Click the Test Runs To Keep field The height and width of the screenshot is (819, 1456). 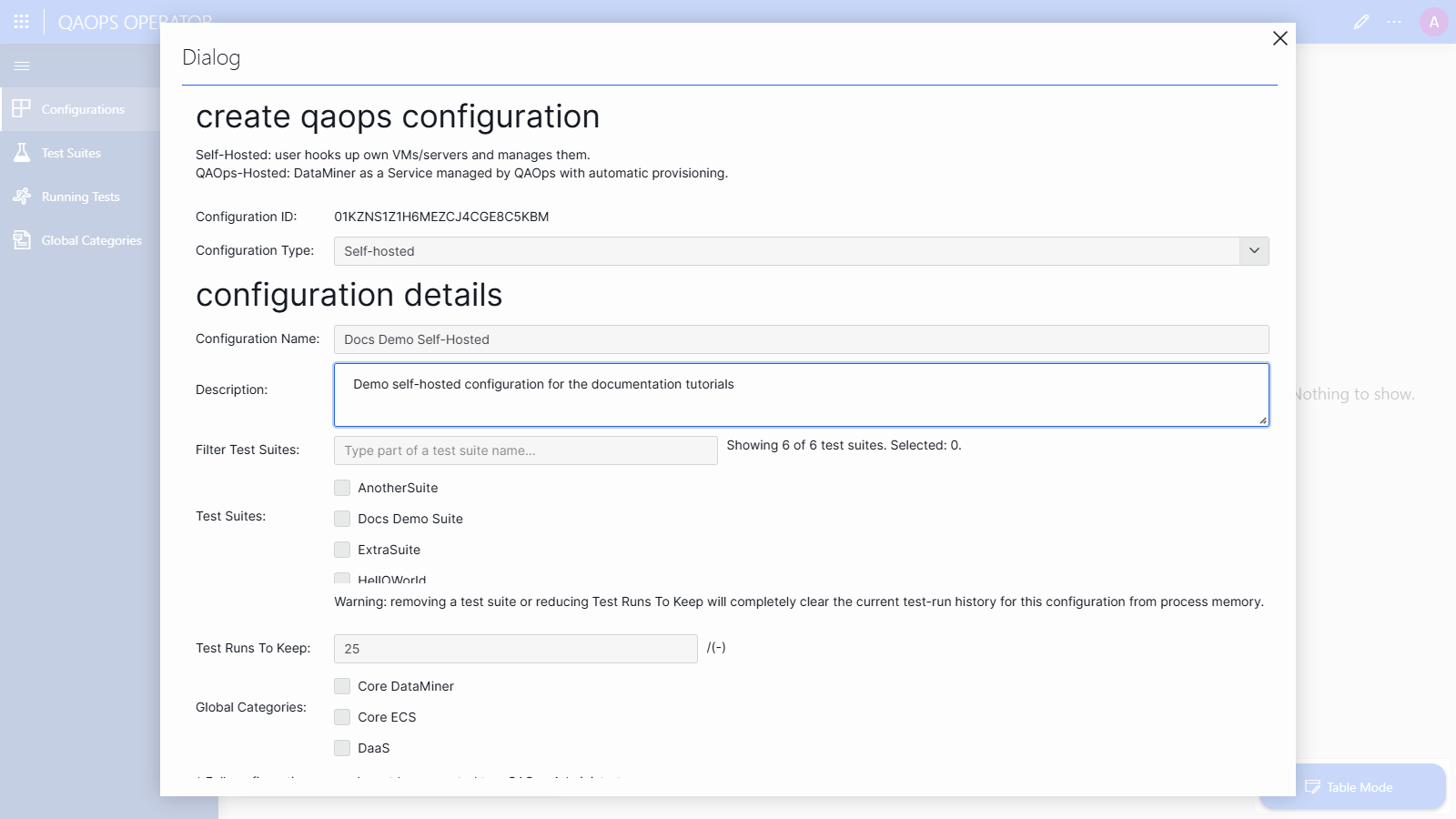point(515,649)
